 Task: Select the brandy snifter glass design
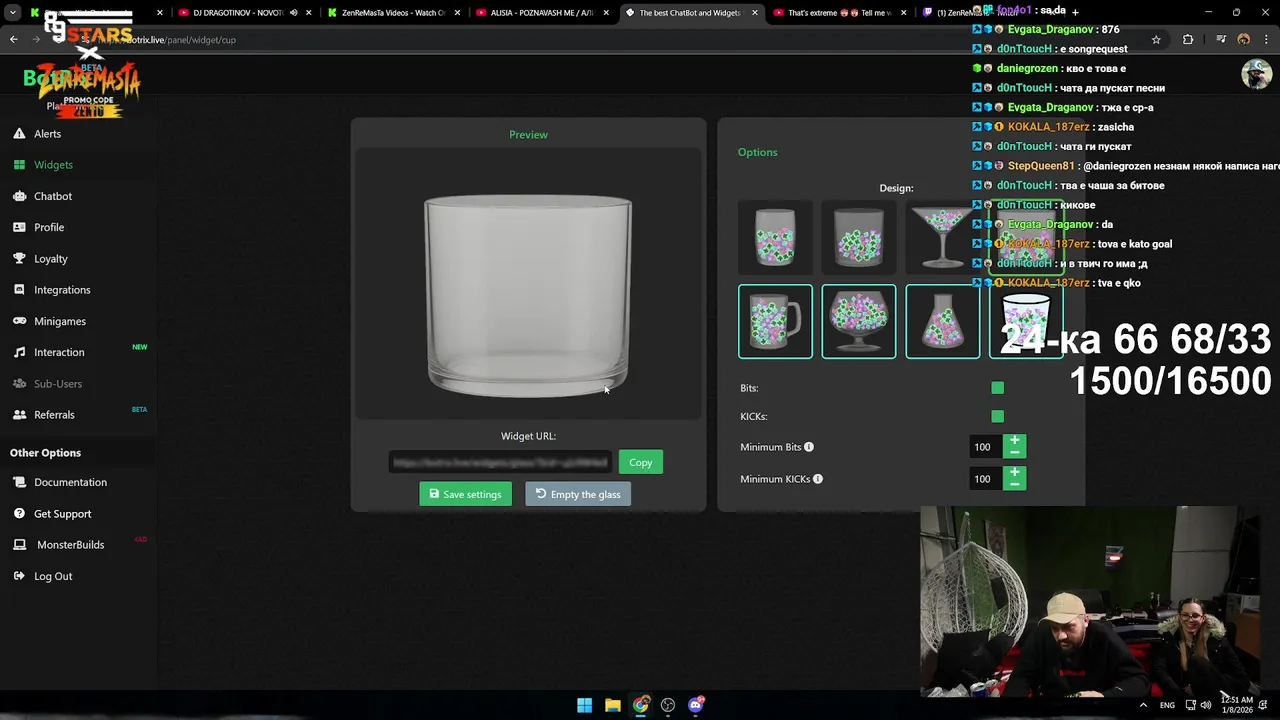(858, 321)
